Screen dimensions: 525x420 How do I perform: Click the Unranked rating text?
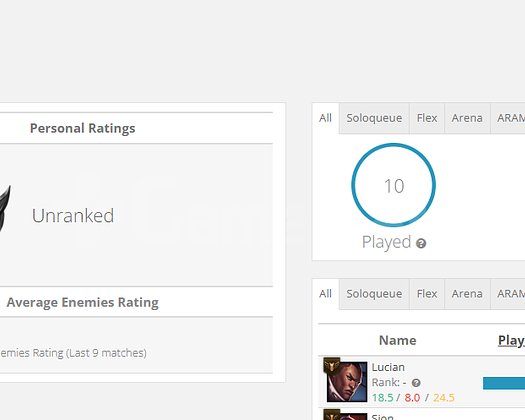coord(73,216)
